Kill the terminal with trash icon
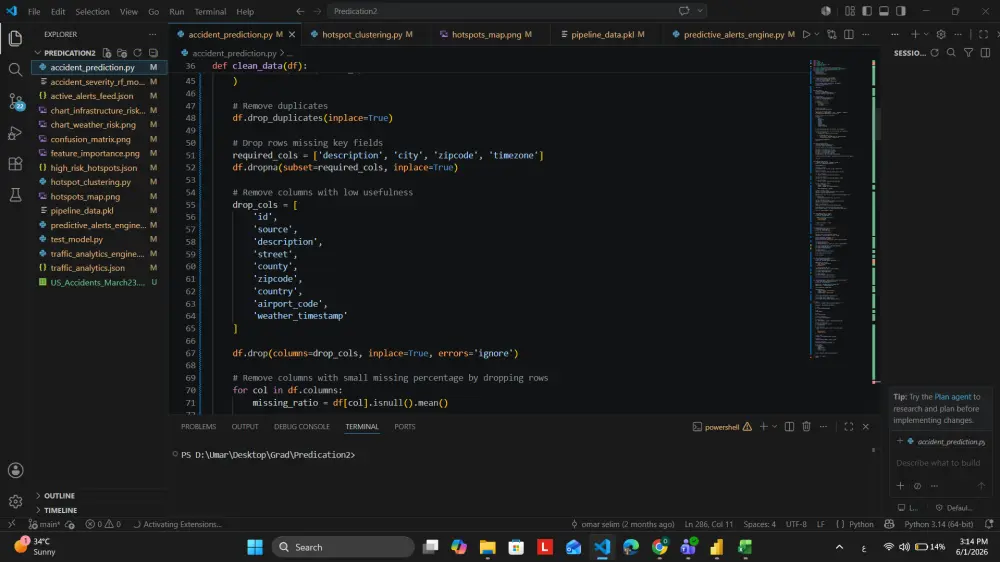1000x562 pixels. 806,427
